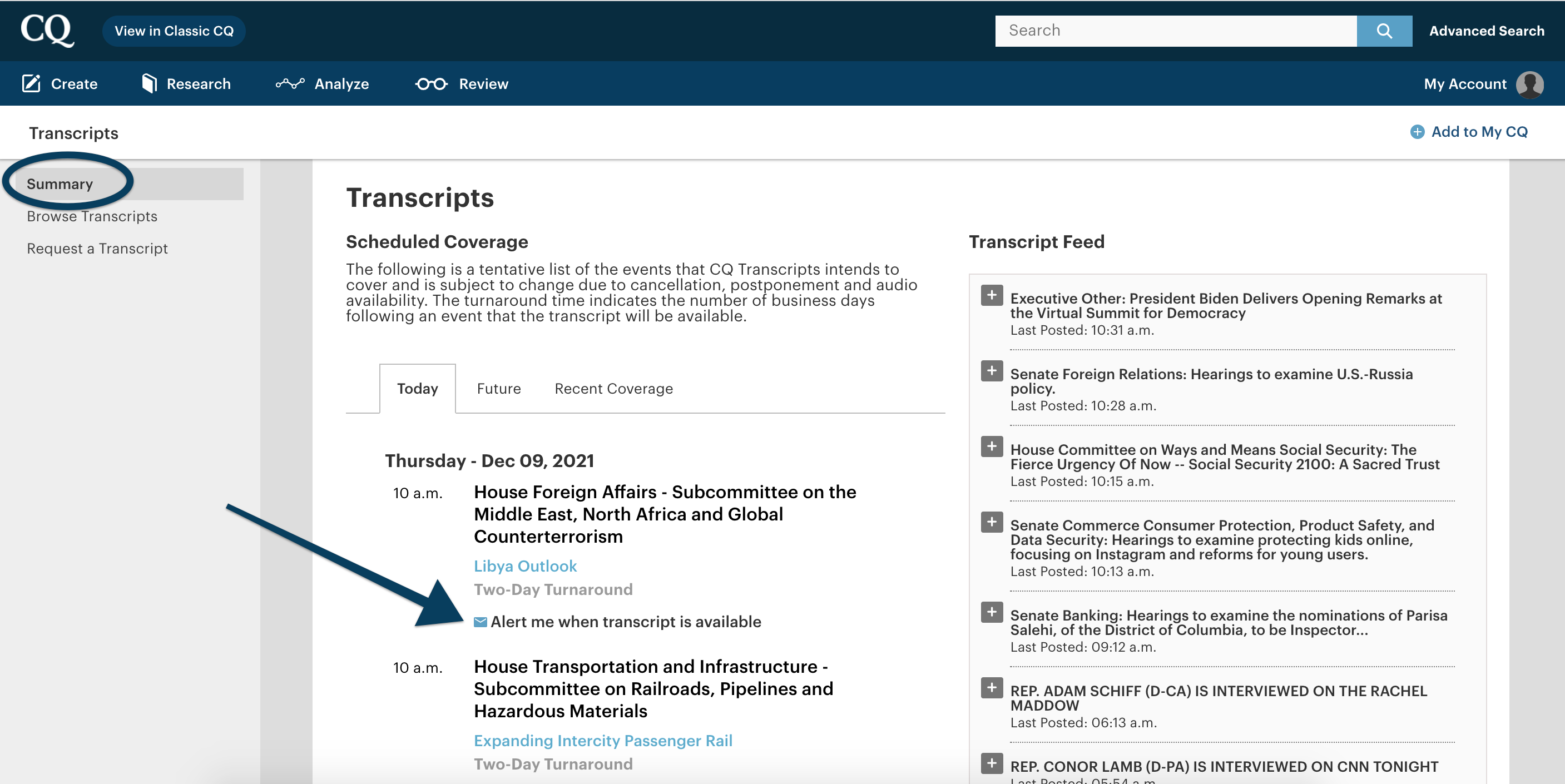Screen dimensions: 1565x784
Task: Click My Account label
Action: point(1465,84)
